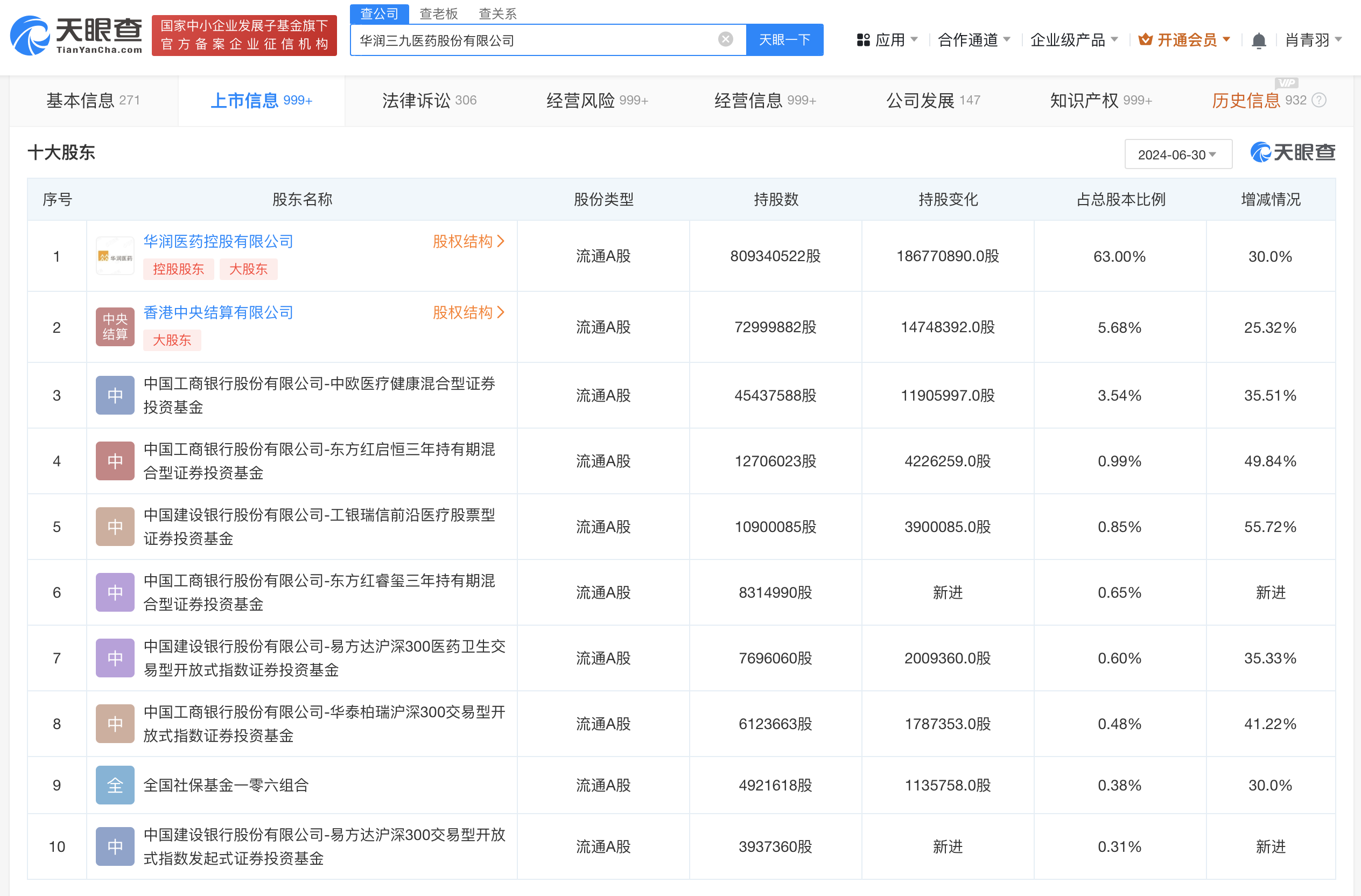Open 华润医药控股有限公司 company link
The height and width of the screenshot is (896, 1361).
[218, 241]
